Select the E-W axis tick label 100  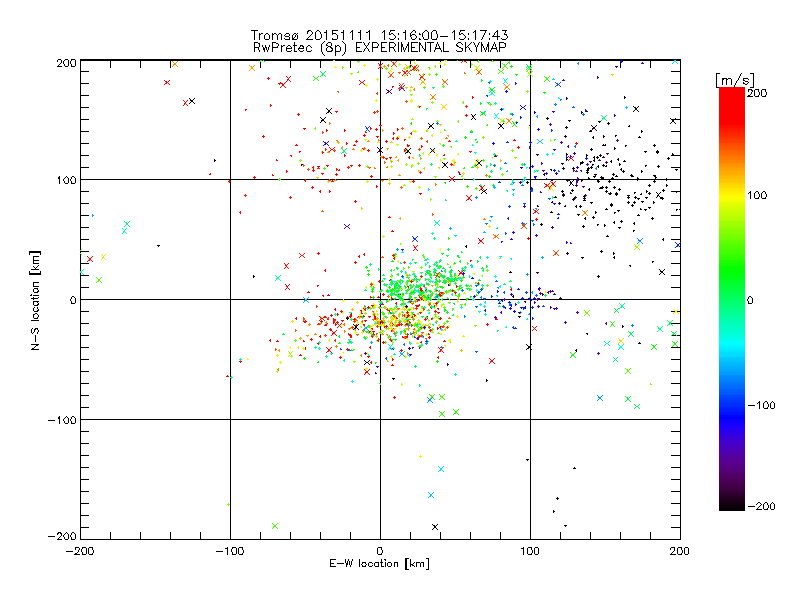click(x=530, y=552)
